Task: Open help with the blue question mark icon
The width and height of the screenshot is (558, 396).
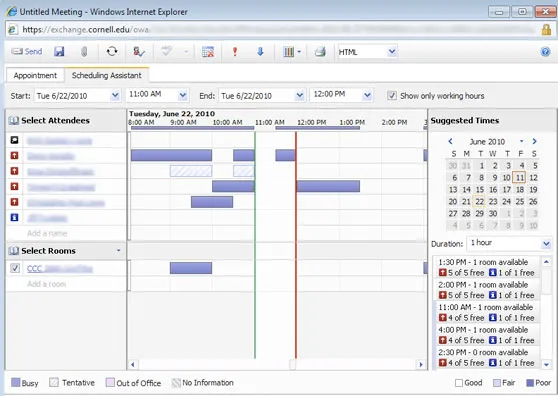Action: (x=545, y=52)
